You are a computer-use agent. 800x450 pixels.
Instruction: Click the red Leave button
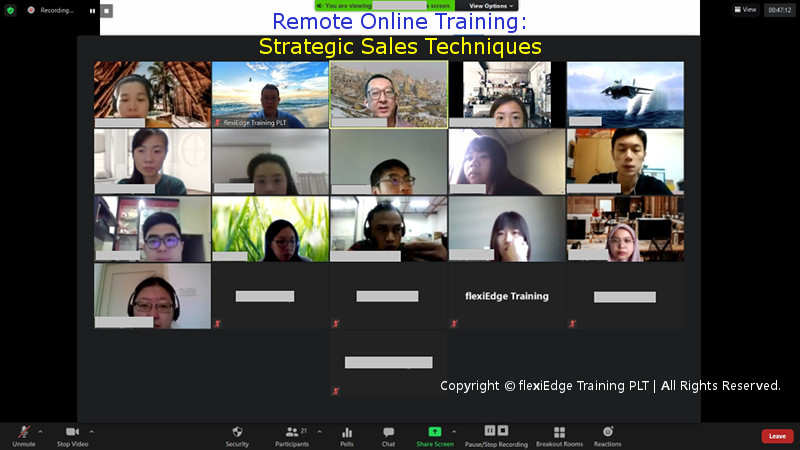pos(777,436)
